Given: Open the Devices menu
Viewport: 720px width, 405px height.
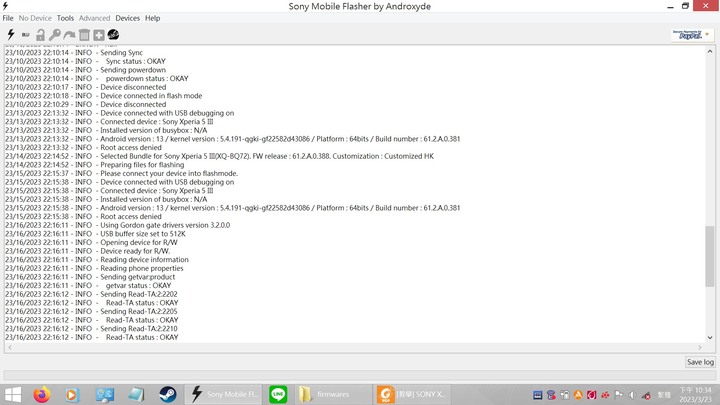Looking at the screenshot, I should pyautogui.click(x=127, y=18).
